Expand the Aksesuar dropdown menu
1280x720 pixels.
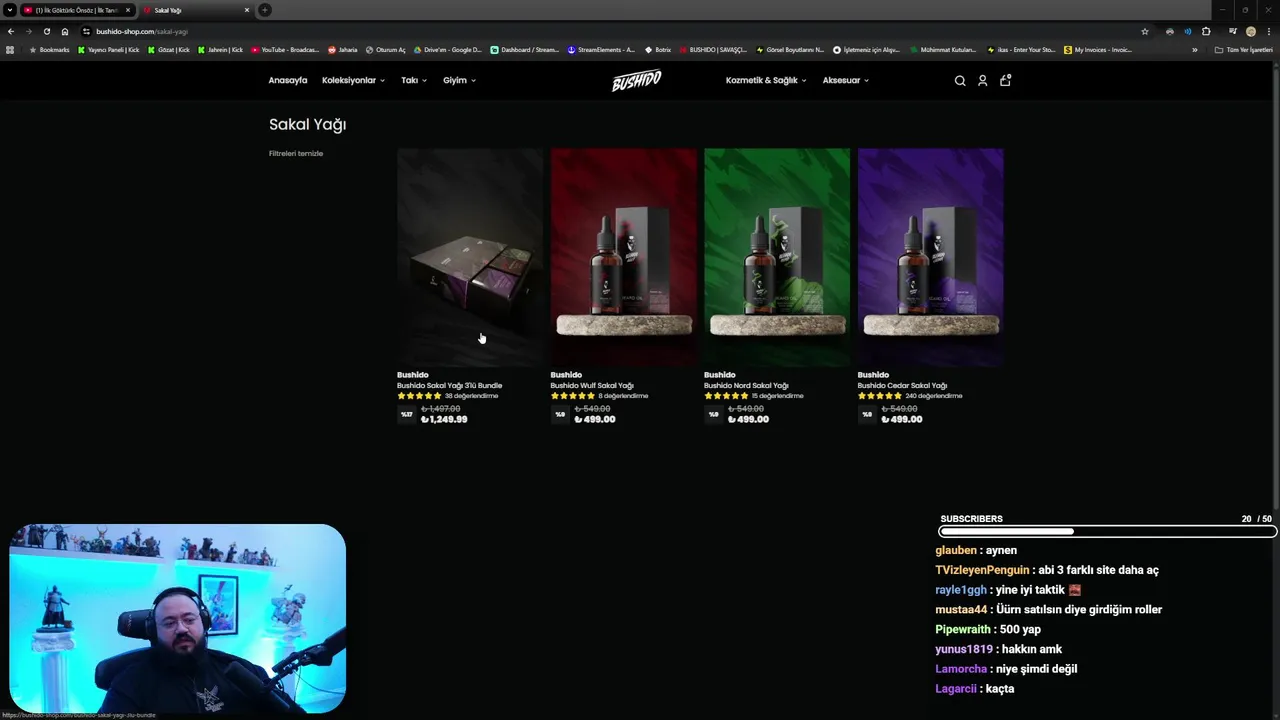[846, 81]
